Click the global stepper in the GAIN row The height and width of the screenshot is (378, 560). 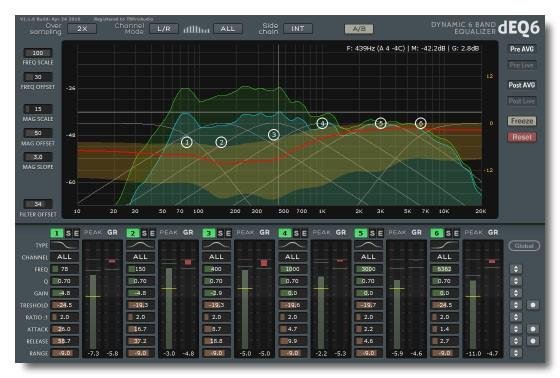[516, 293]
